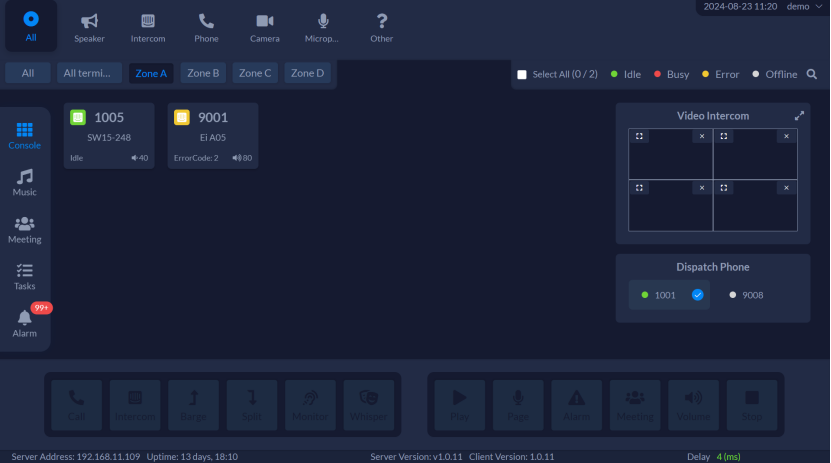Select terminal card 9001 Ei A05
Viewport: 831px width, 463px height.
pyautogui.click(x=212, y=136)
